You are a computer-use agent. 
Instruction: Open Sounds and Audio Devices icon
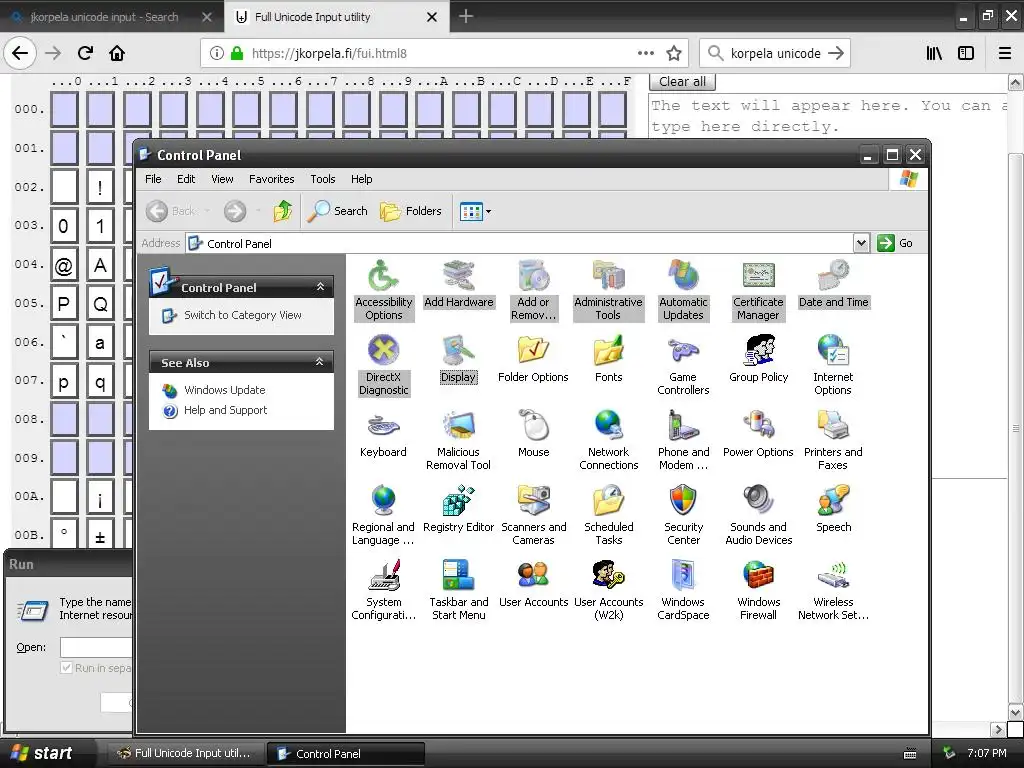[758, 516]
